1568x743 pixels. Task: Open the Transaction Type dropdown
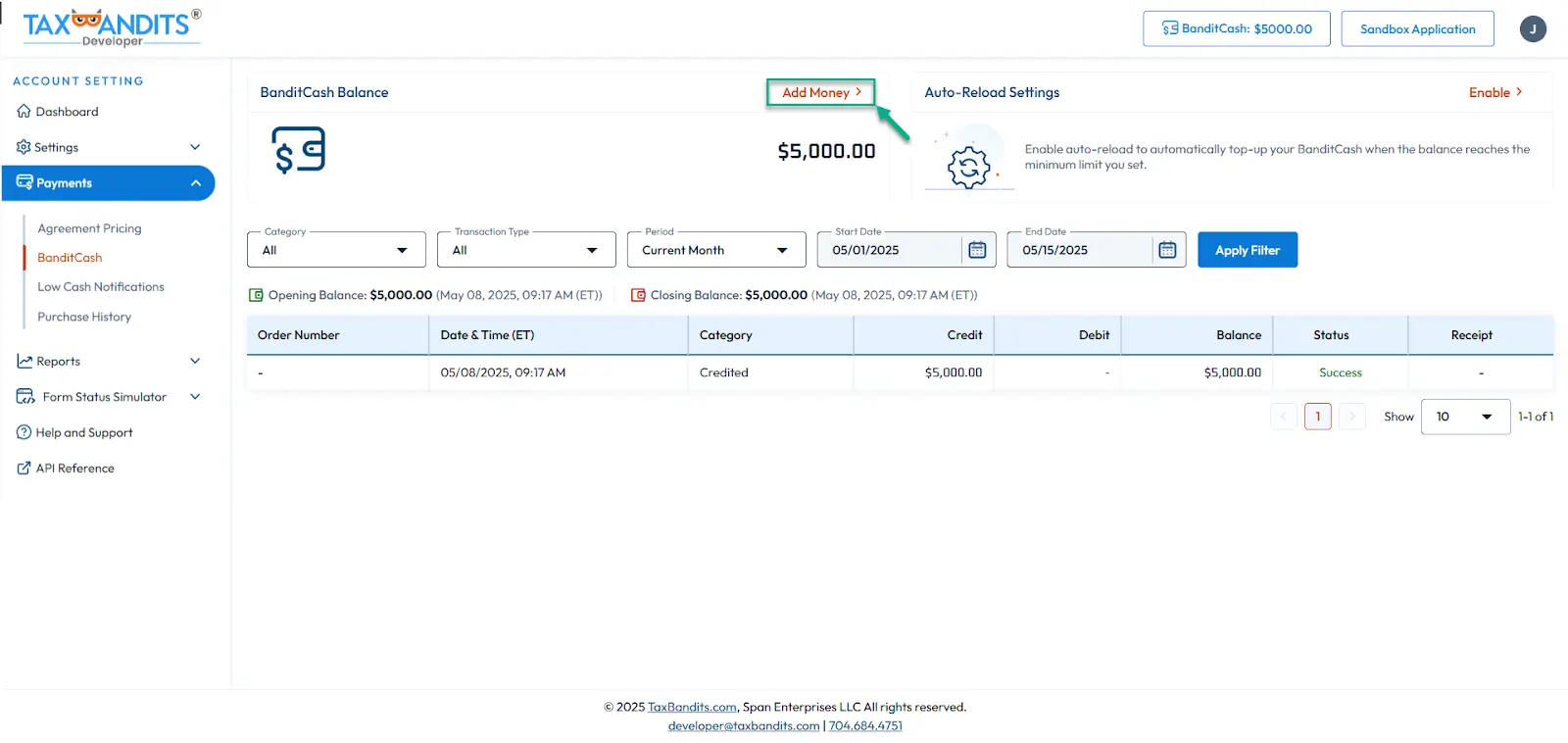click(525, 250)
